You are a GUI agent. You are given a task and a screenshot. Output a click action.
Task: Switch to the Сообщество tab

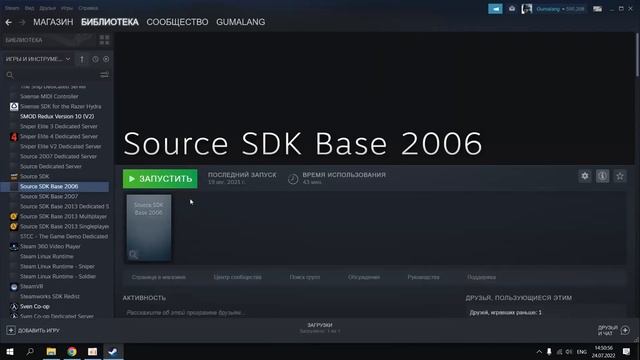pyautogui.click(x=177, y=22)
